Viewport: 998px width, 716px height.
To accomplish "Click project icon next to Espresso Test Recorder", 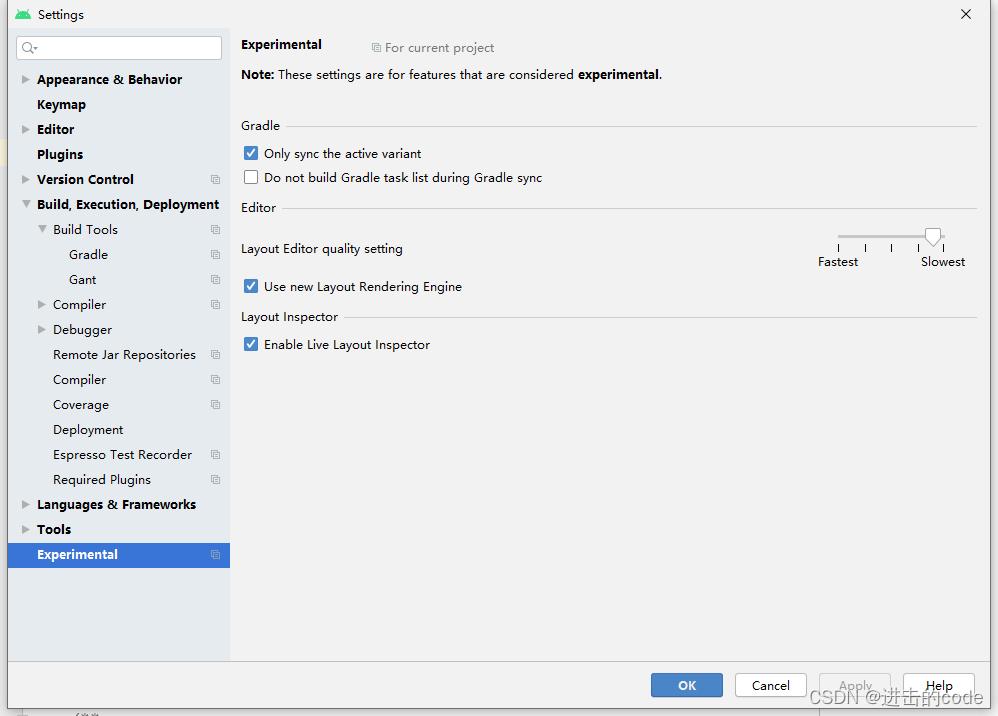I will click(x=216, y=454).
